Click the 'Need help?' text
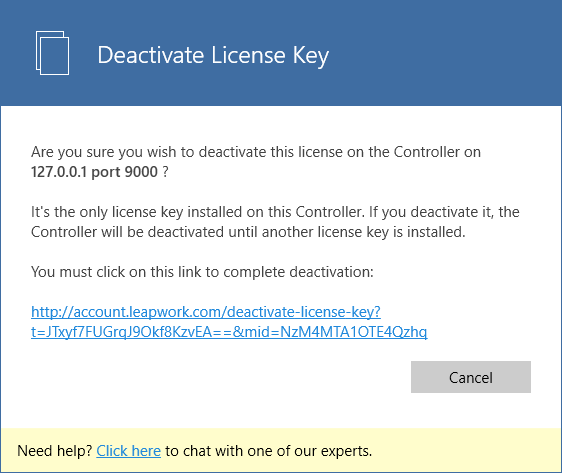 pos(55,451)
